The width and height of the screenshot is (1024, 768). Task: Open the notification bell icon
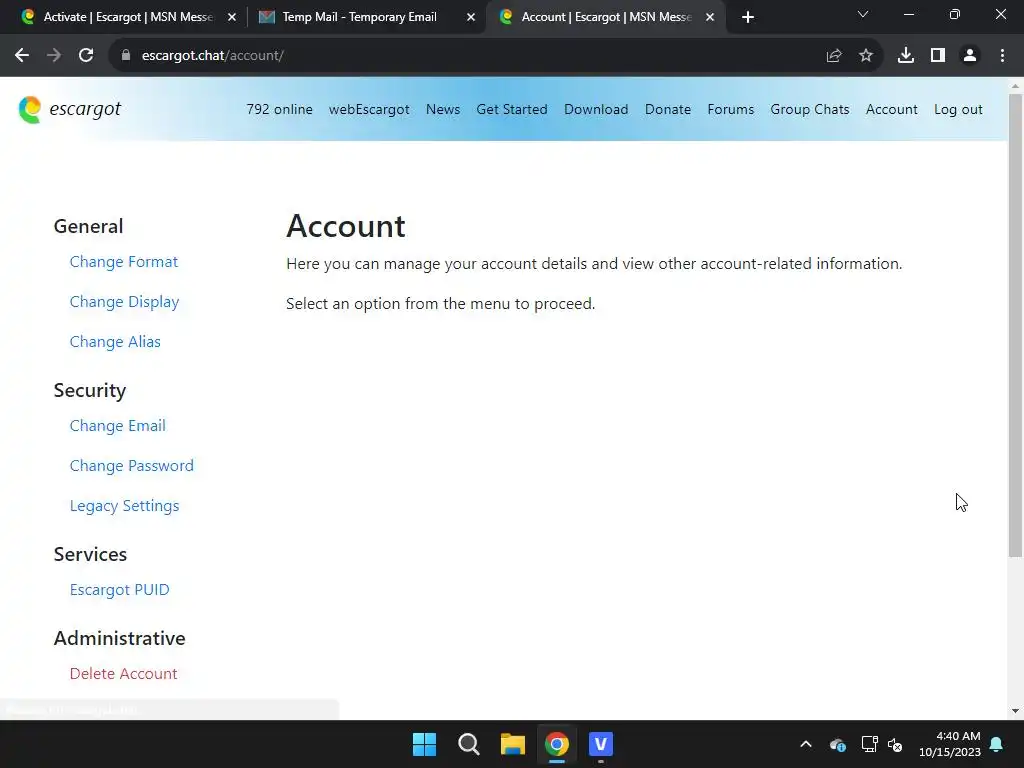click(997, 744)
